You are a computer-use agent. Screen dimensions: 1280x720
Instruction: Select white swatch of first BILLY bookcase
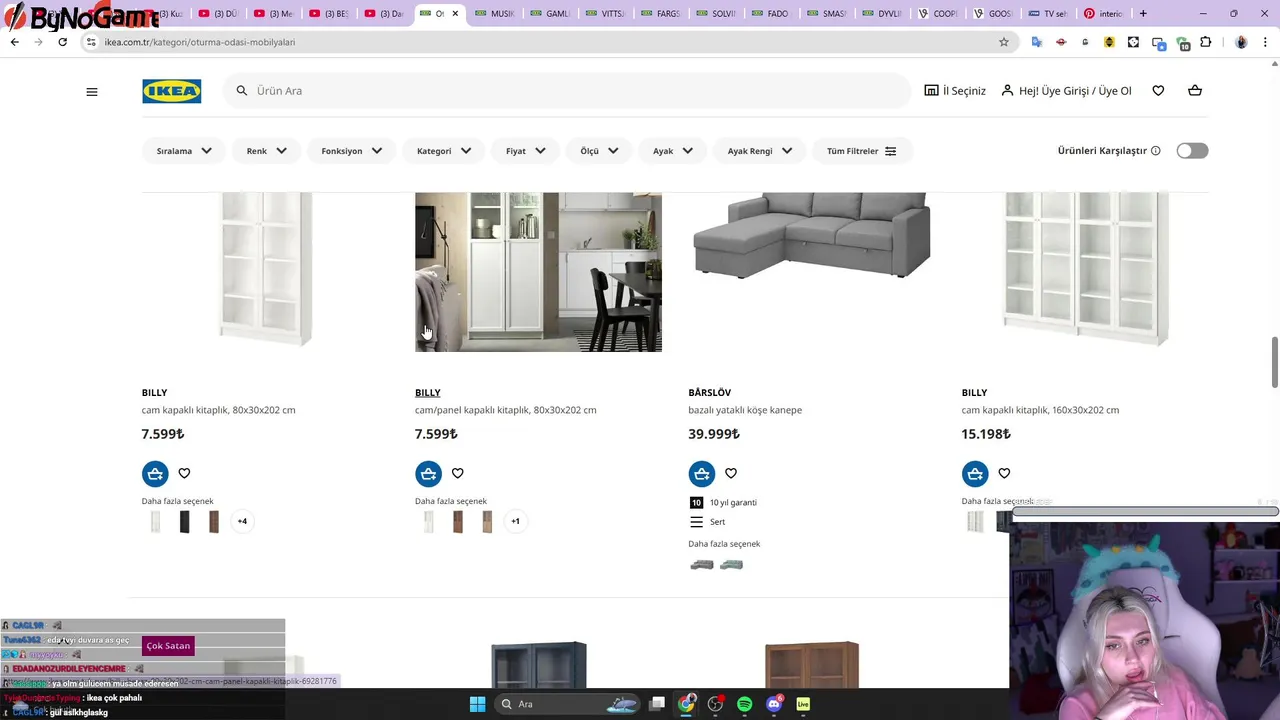(155, 521)
